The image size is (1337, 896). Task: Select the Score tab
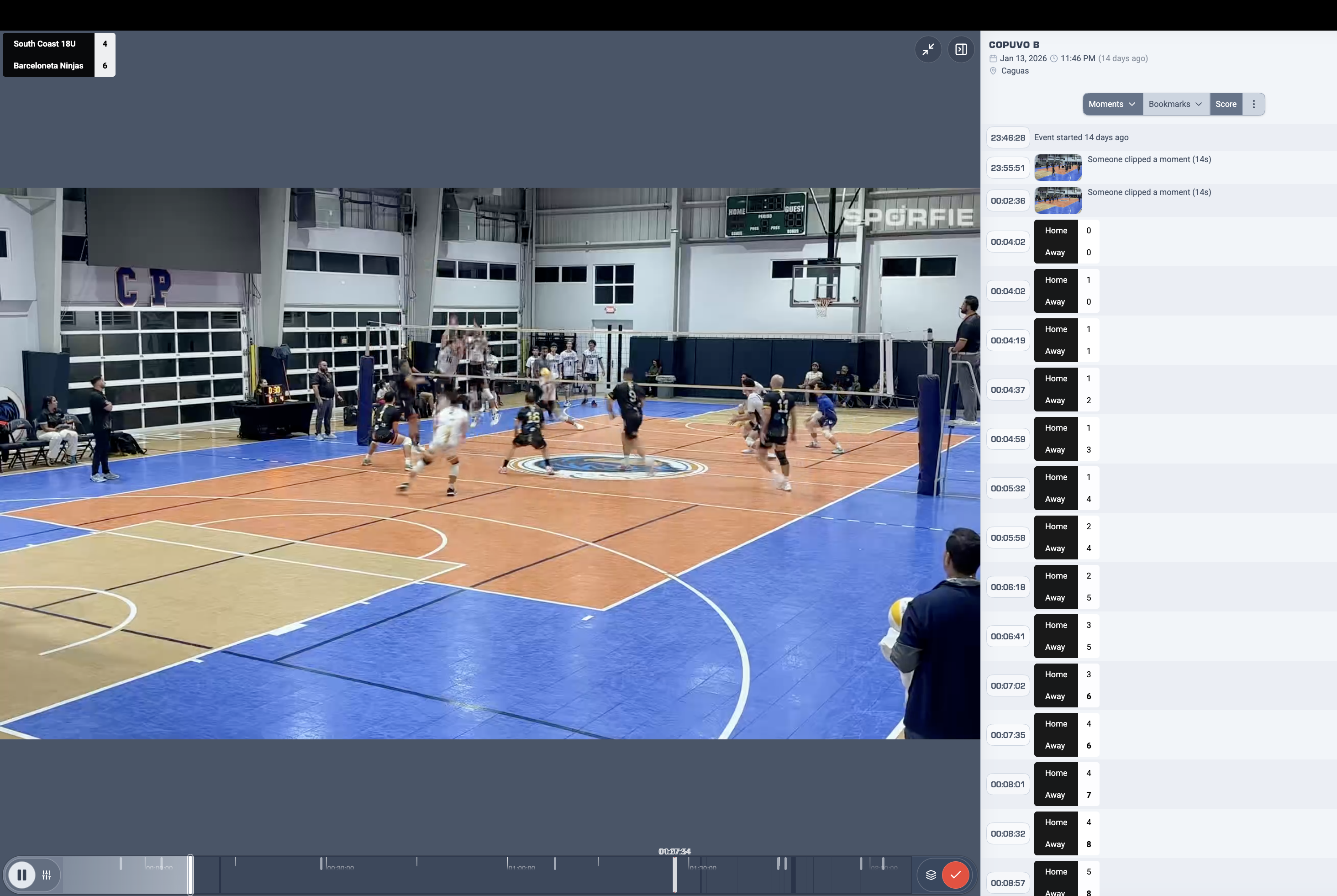(1226, 104)
